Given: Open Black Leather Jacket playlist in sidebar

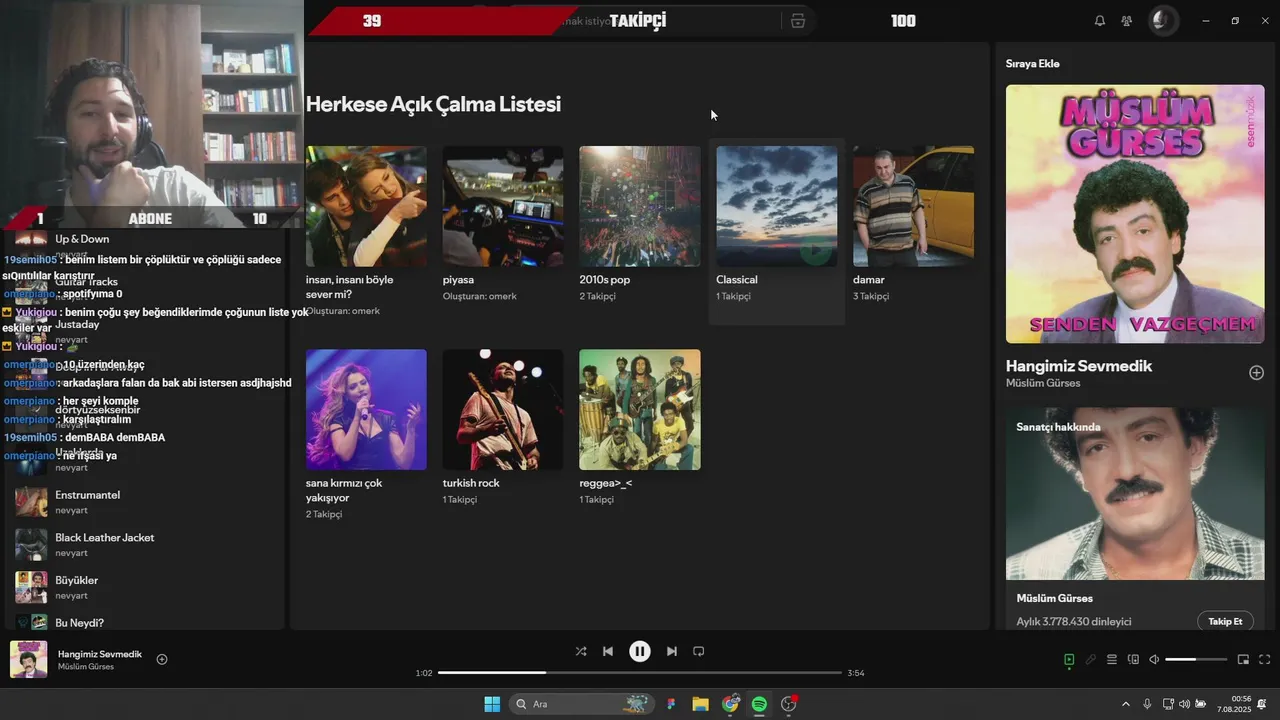Looking at the screenshot, I should pyautogui.click(x=145, y=545).
